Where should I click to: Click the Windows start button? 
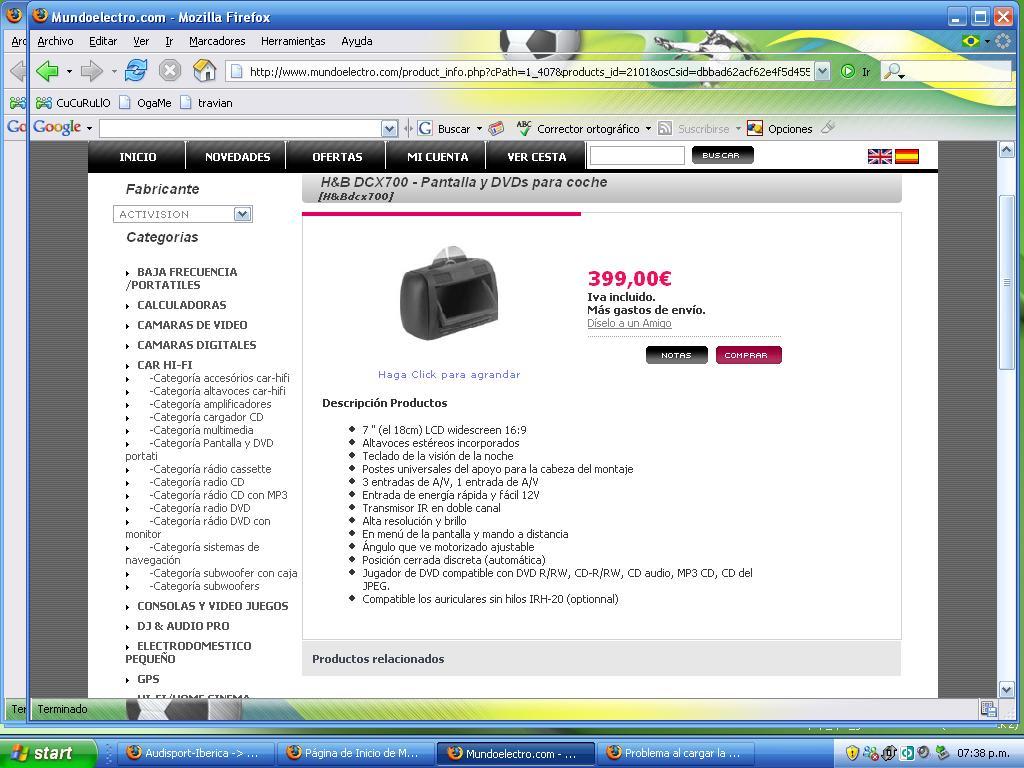(46, 753)
